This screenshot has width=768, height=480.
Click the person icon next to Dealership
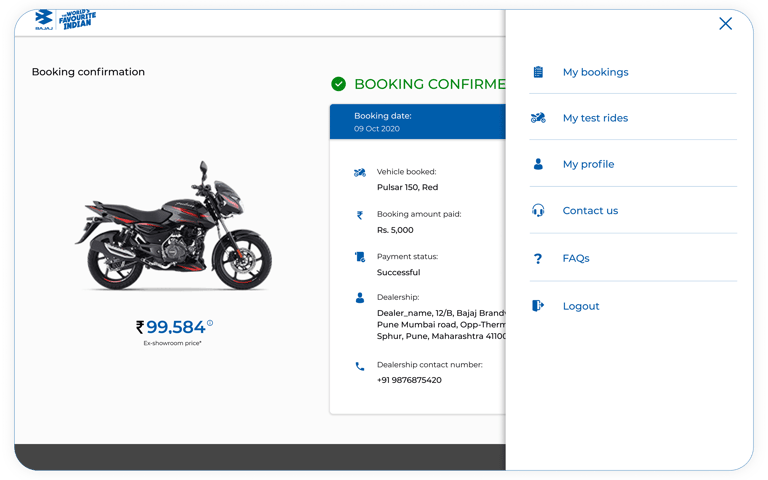(360, 298)
